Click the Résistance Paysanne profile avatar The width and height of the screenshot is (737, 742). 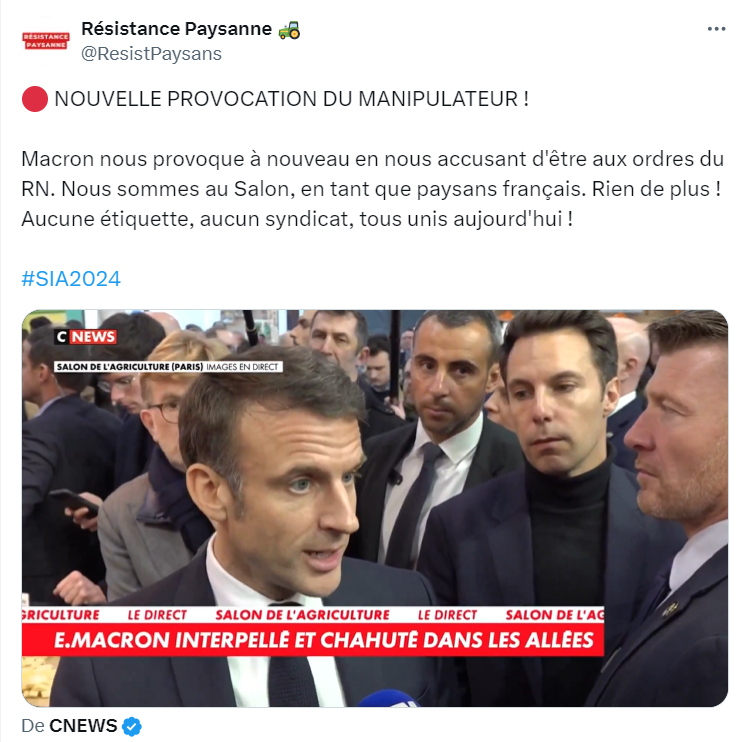[x=46, y=41]
